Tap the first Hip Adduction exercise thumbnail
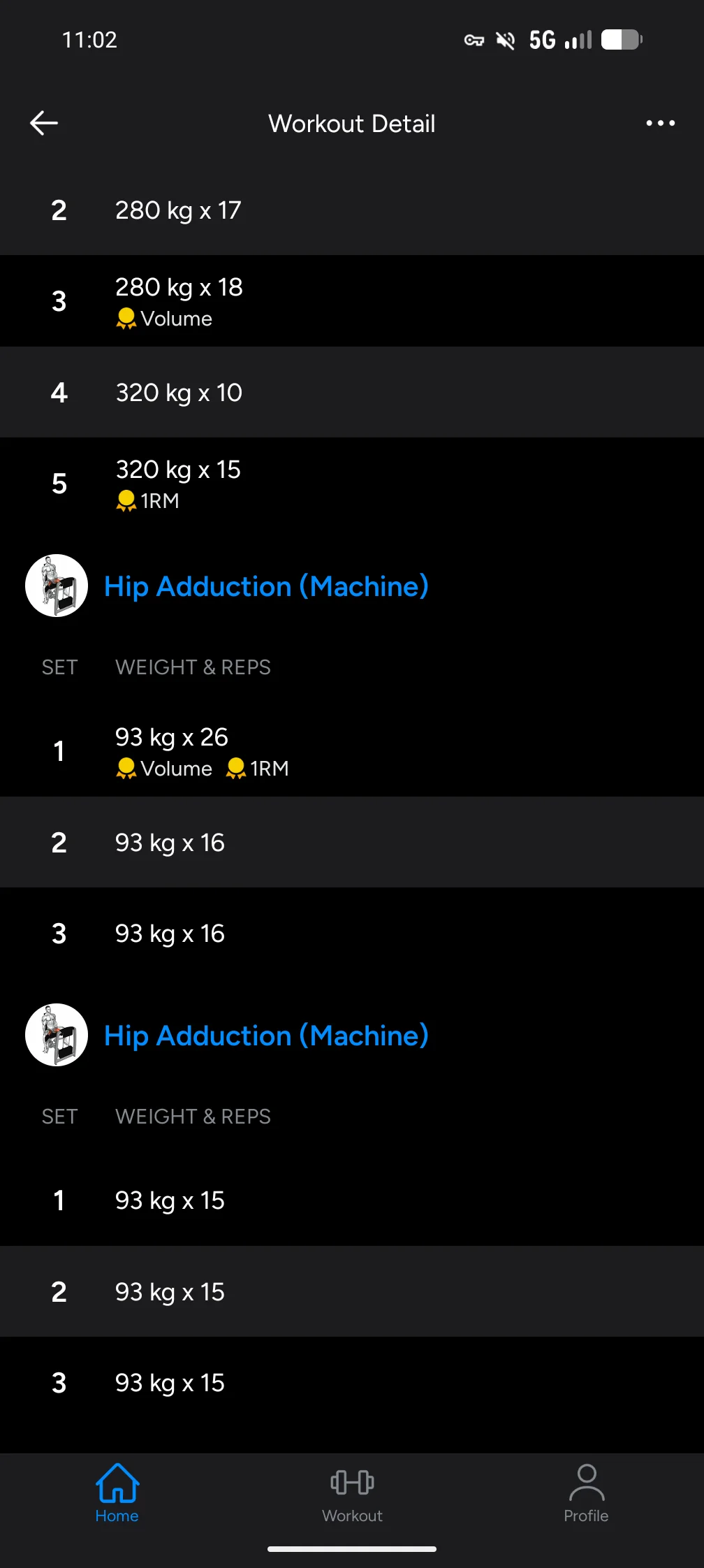 coord(57,586)
